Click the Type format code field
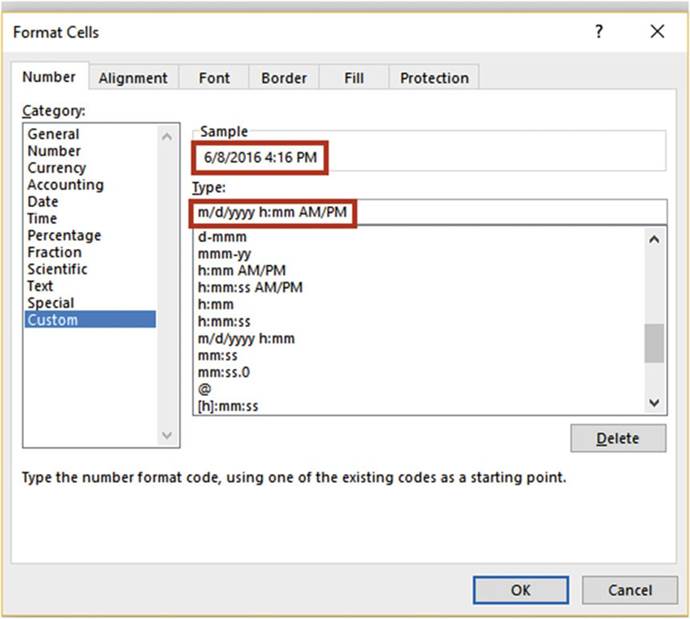 428,212
